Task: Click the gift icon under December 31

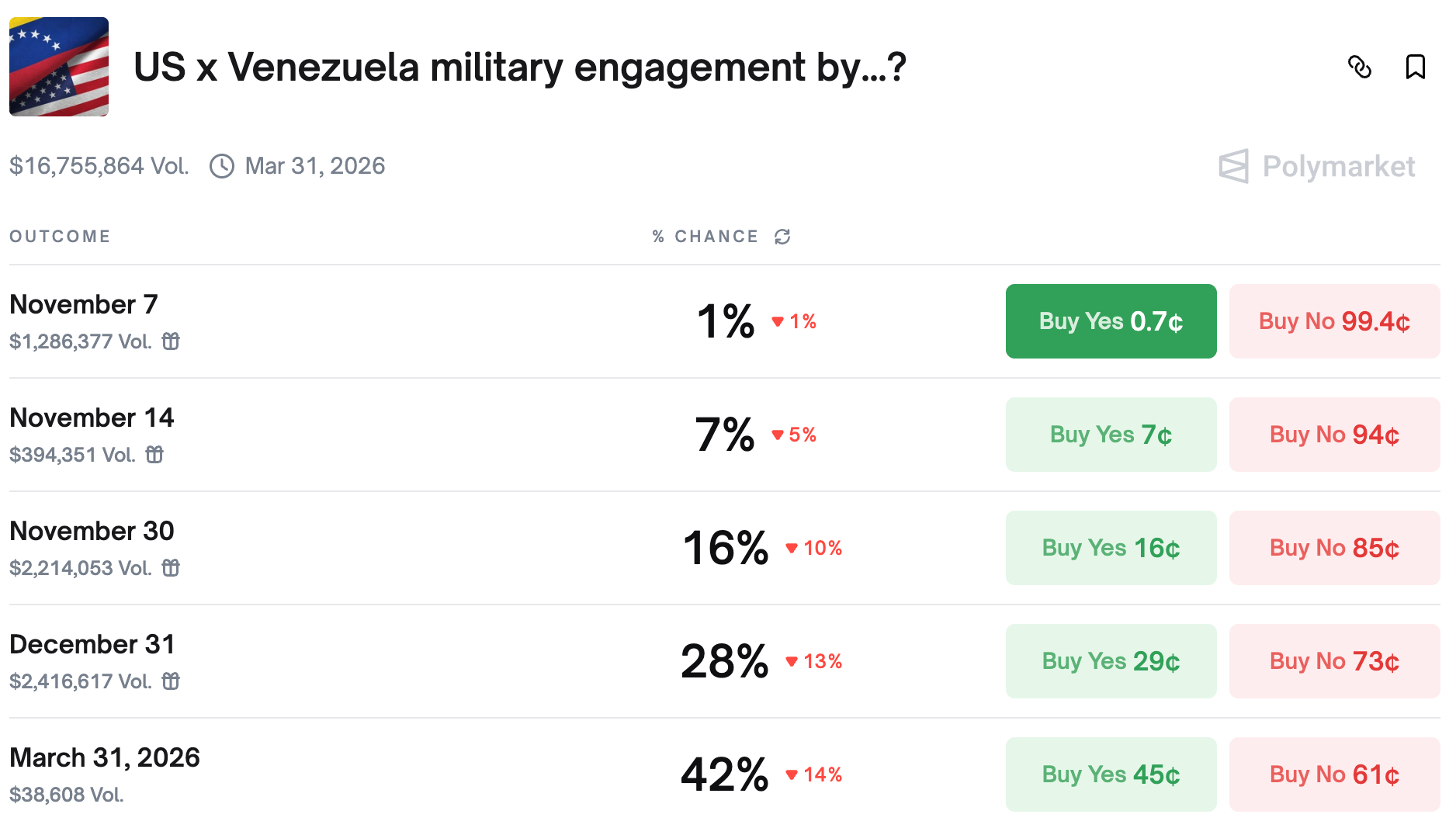Action: [x=171, y=681]
